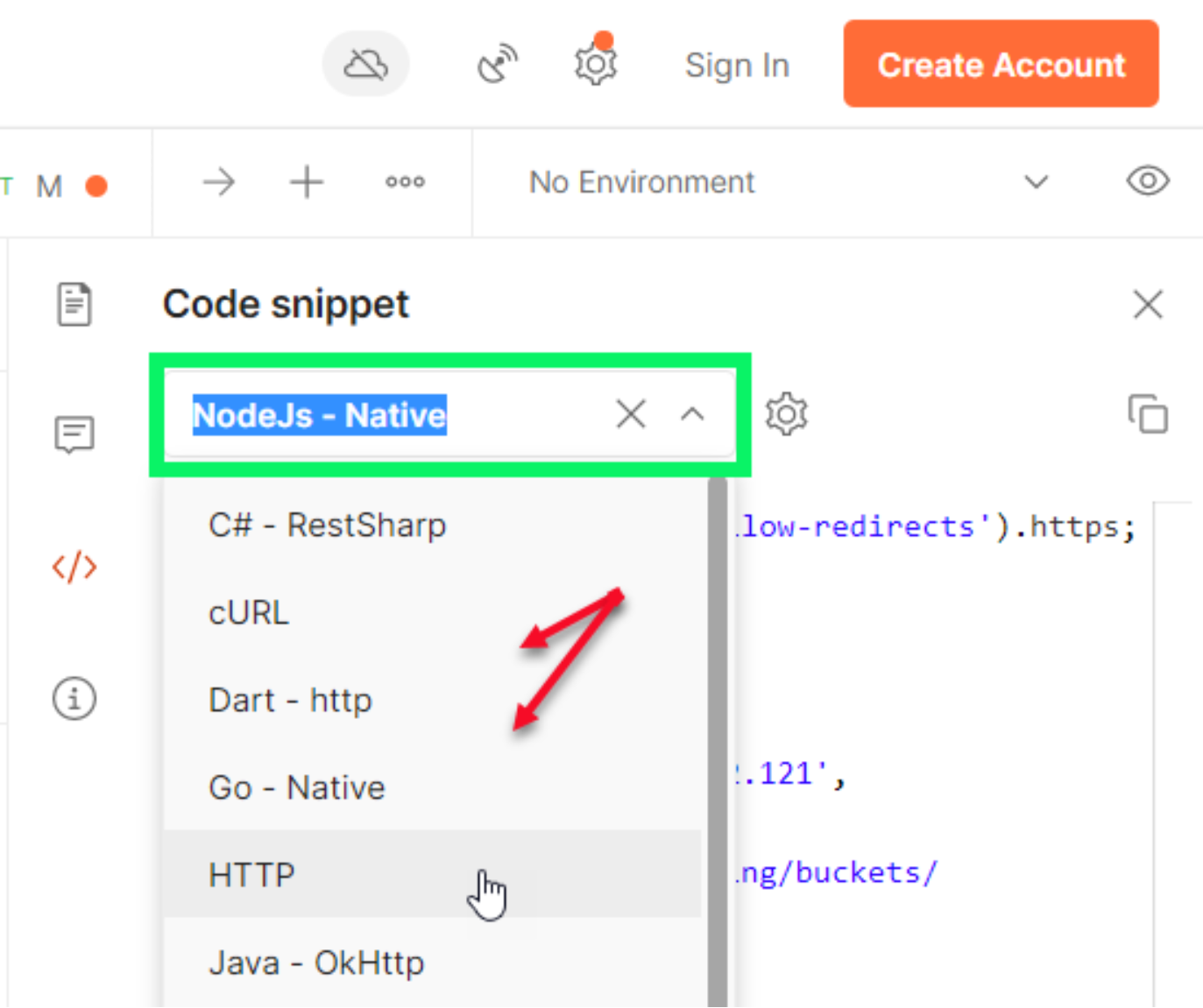
Task: Add a new tab with plus icon
Action: point(307,182)
